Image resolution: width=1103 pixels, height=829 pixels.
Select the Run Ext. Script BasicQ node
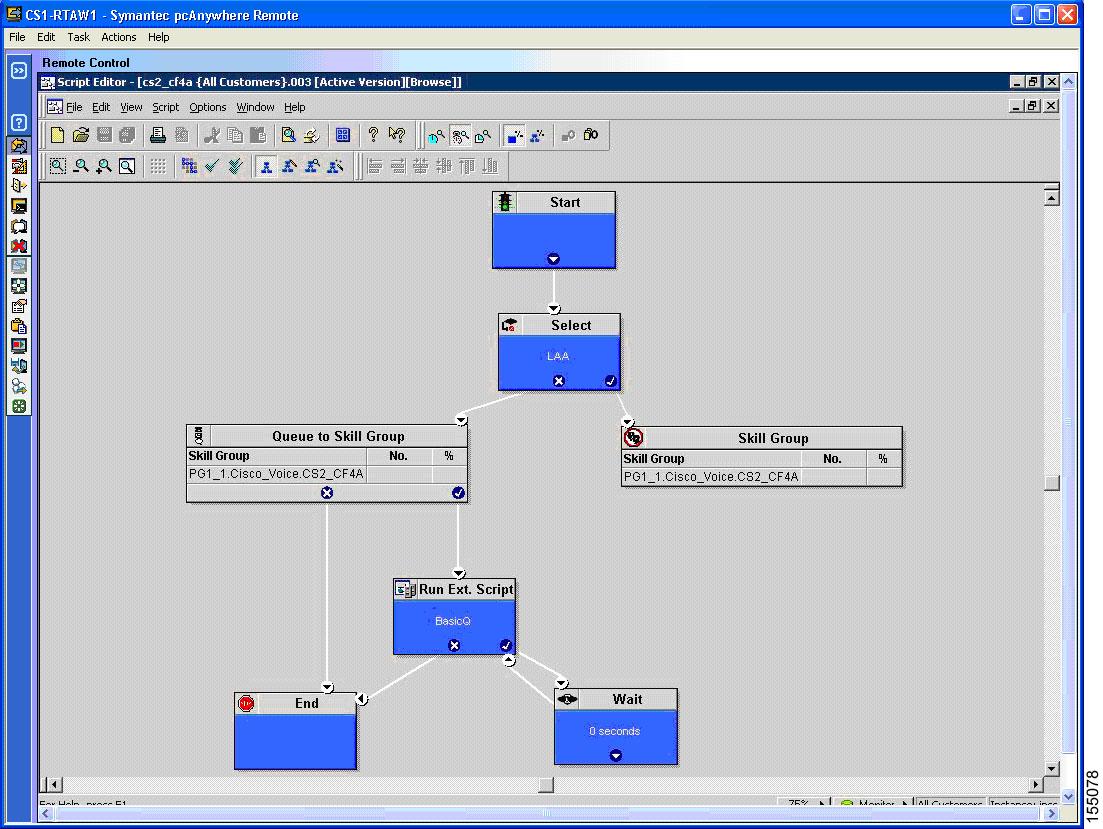coord(454,616)
